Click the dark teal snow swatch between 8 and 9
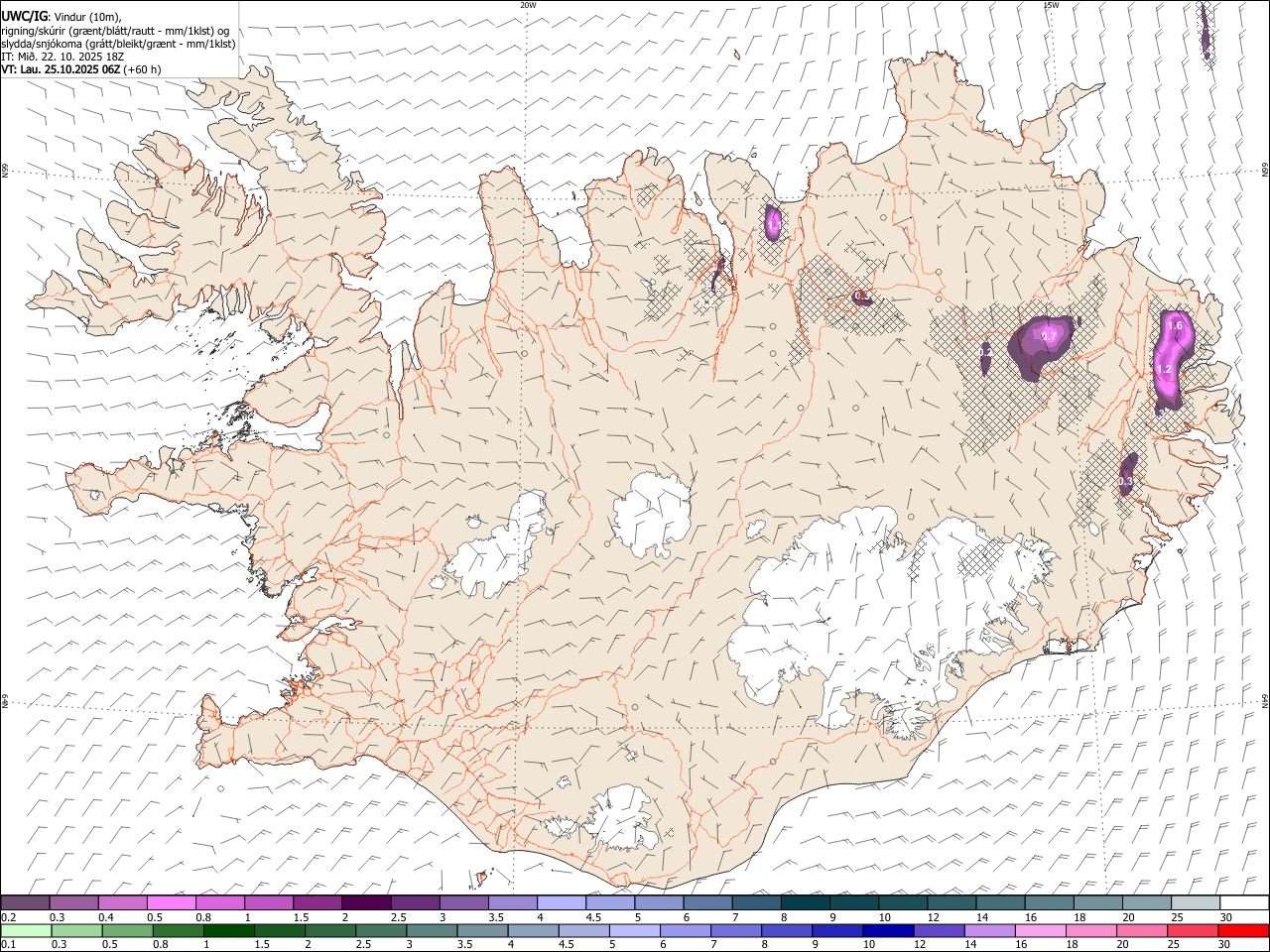 805,902
